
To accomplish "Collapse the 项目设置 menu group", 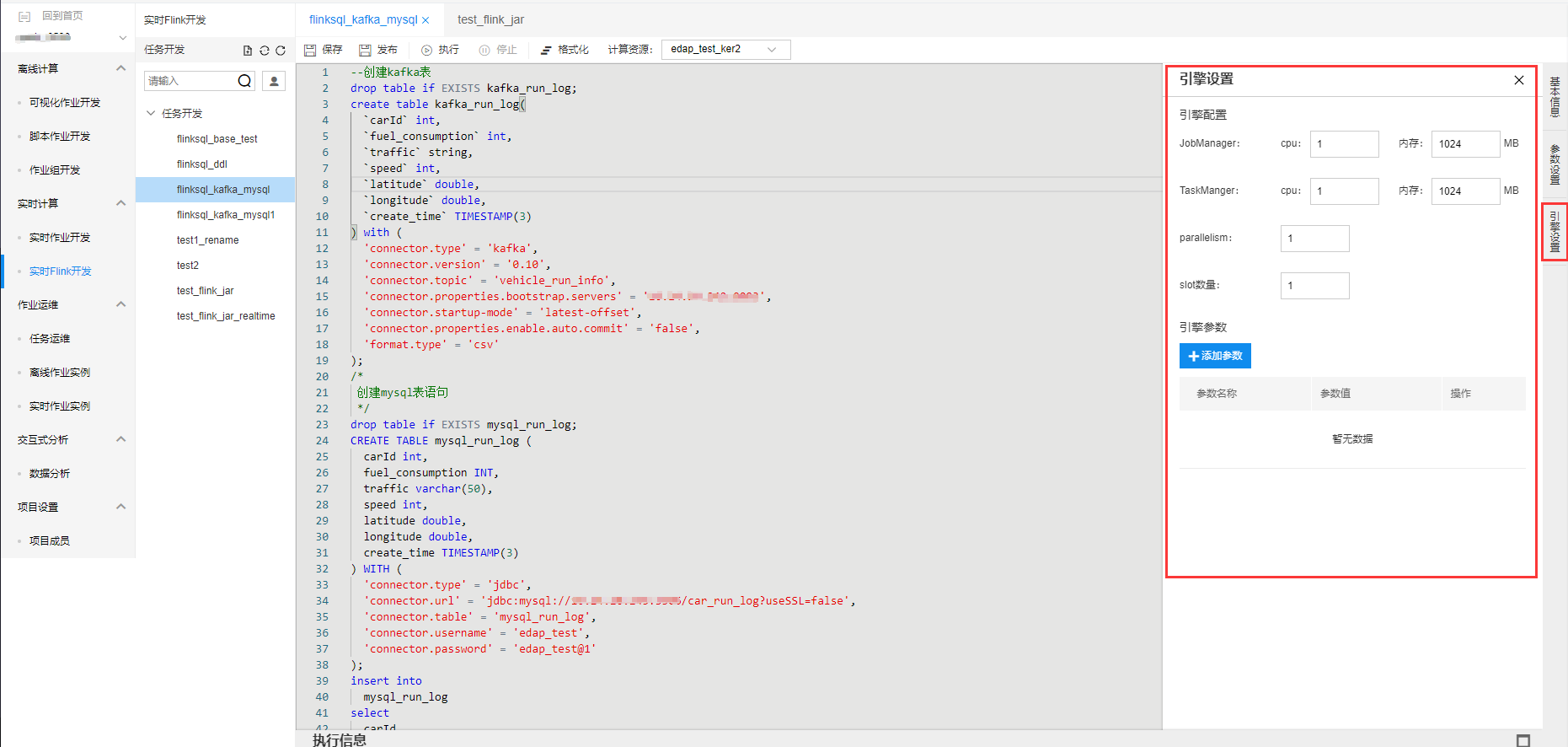I will (x=120, y=507).
